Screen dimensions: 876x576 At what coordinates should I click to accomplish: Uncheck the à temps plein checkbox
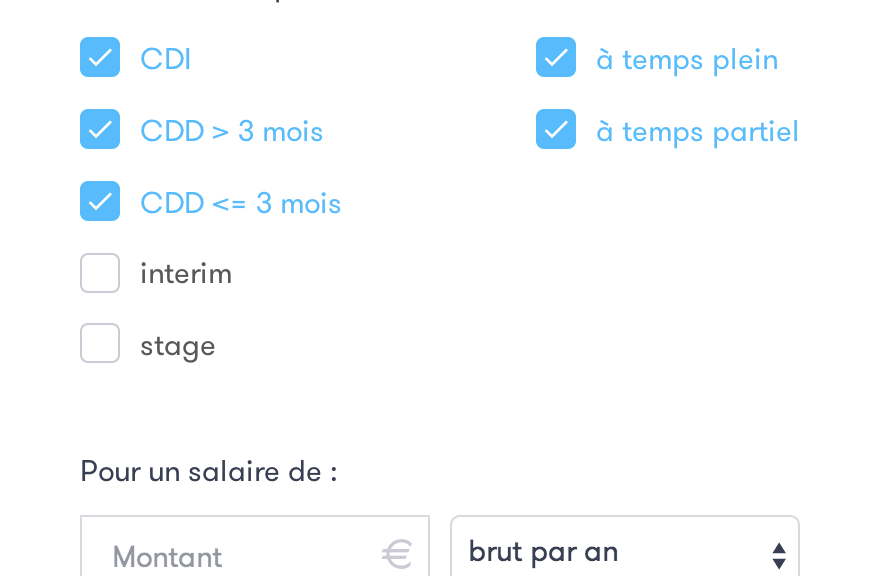pyautogui.click(x=556, y=58)
